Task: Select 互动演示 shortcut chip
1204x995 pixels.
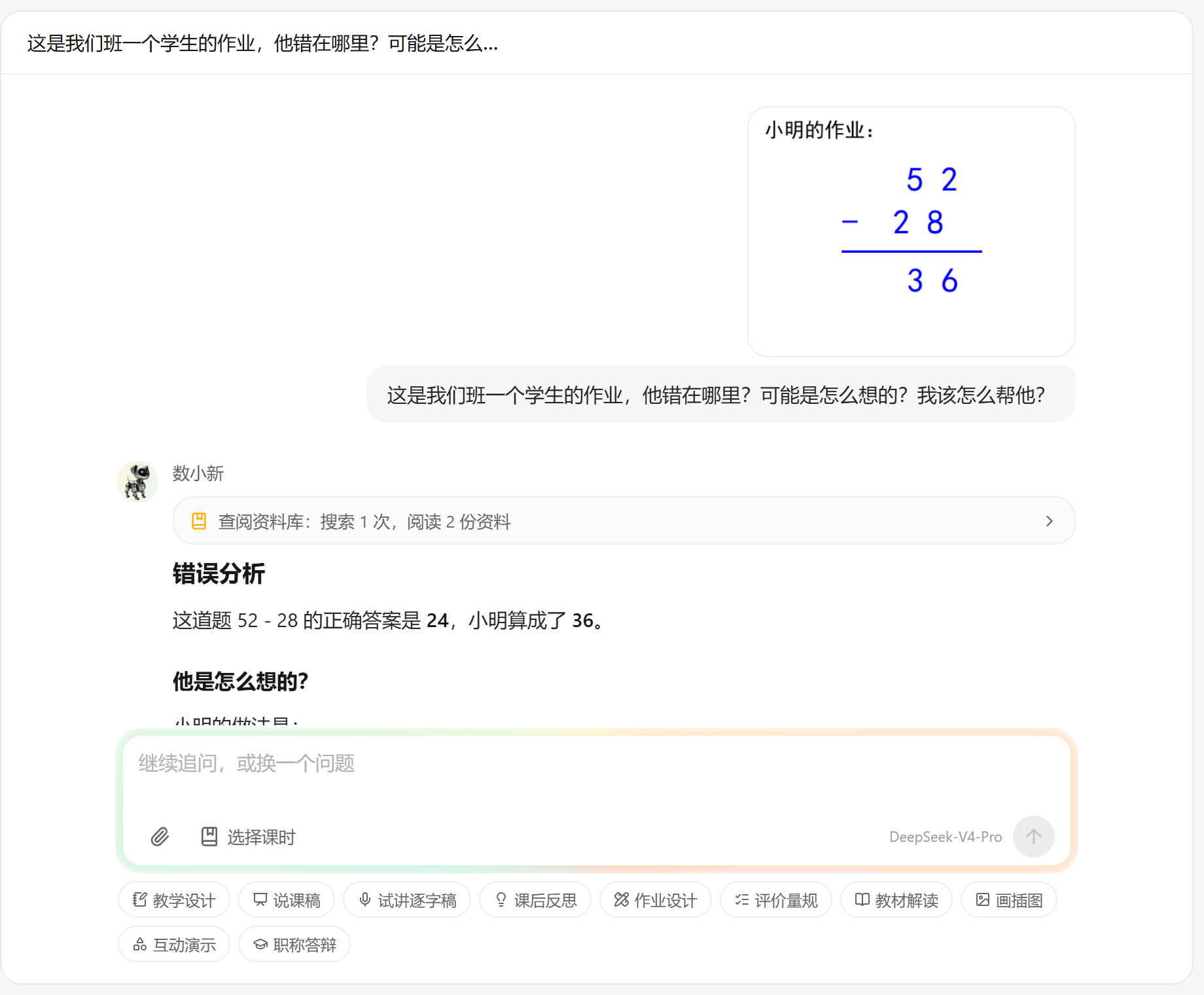Action: click(x=174, y=945)
